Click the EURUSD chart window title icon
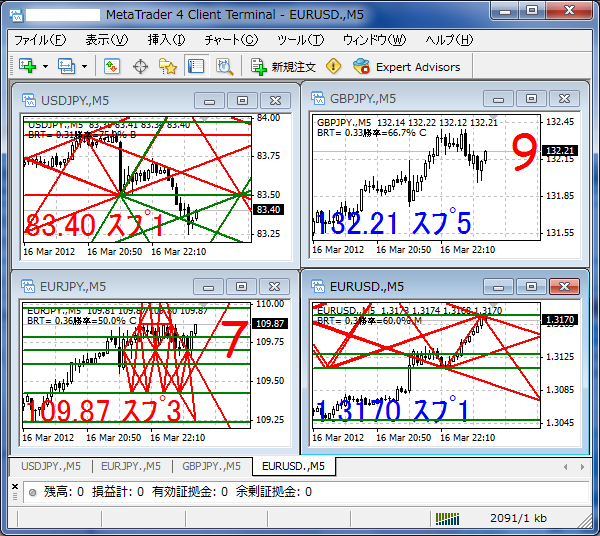 pos(318,286)
